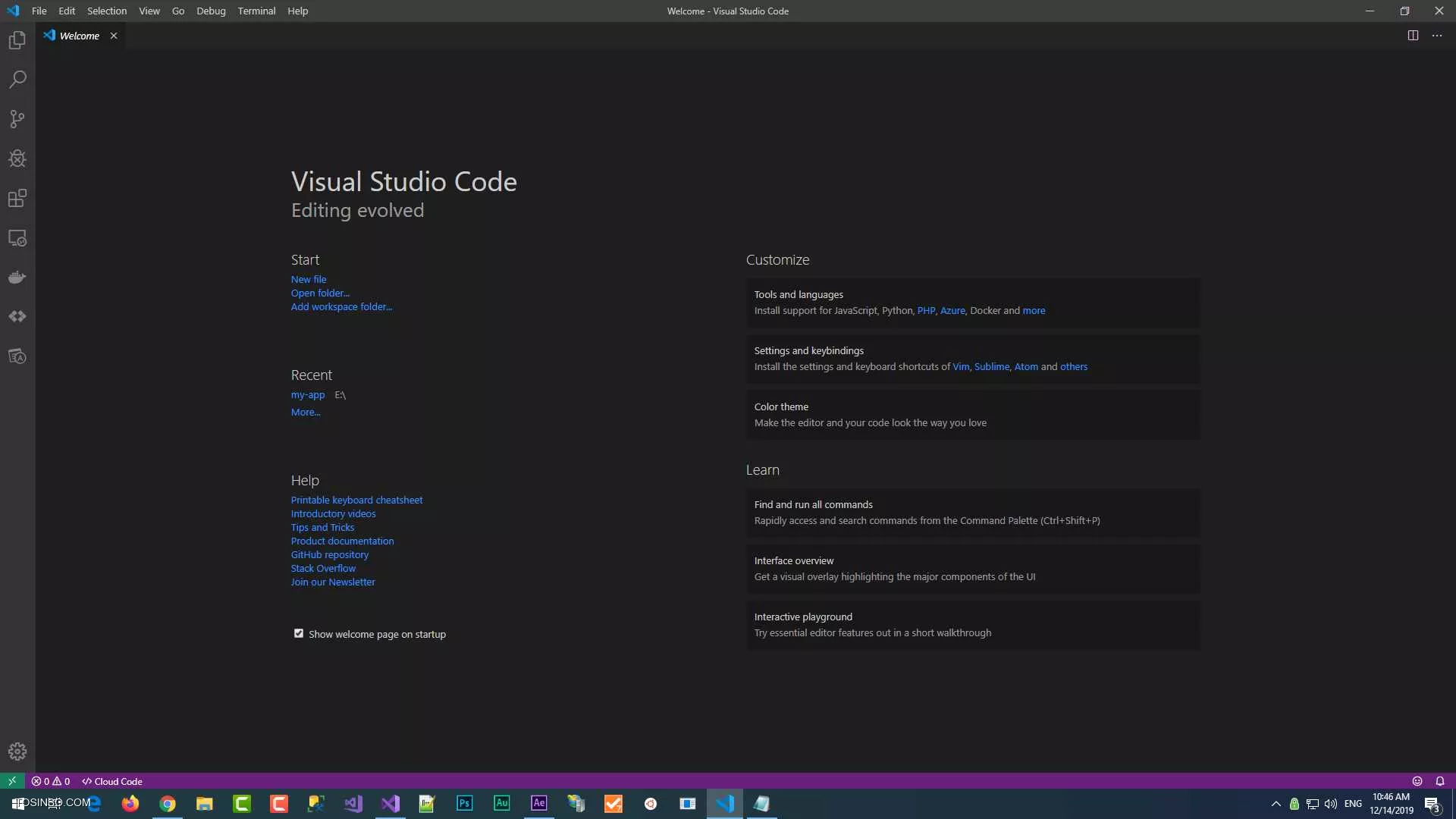Split the editor to the right
The width and height of the screenshot is (1456, 819).
point(1413,36)
